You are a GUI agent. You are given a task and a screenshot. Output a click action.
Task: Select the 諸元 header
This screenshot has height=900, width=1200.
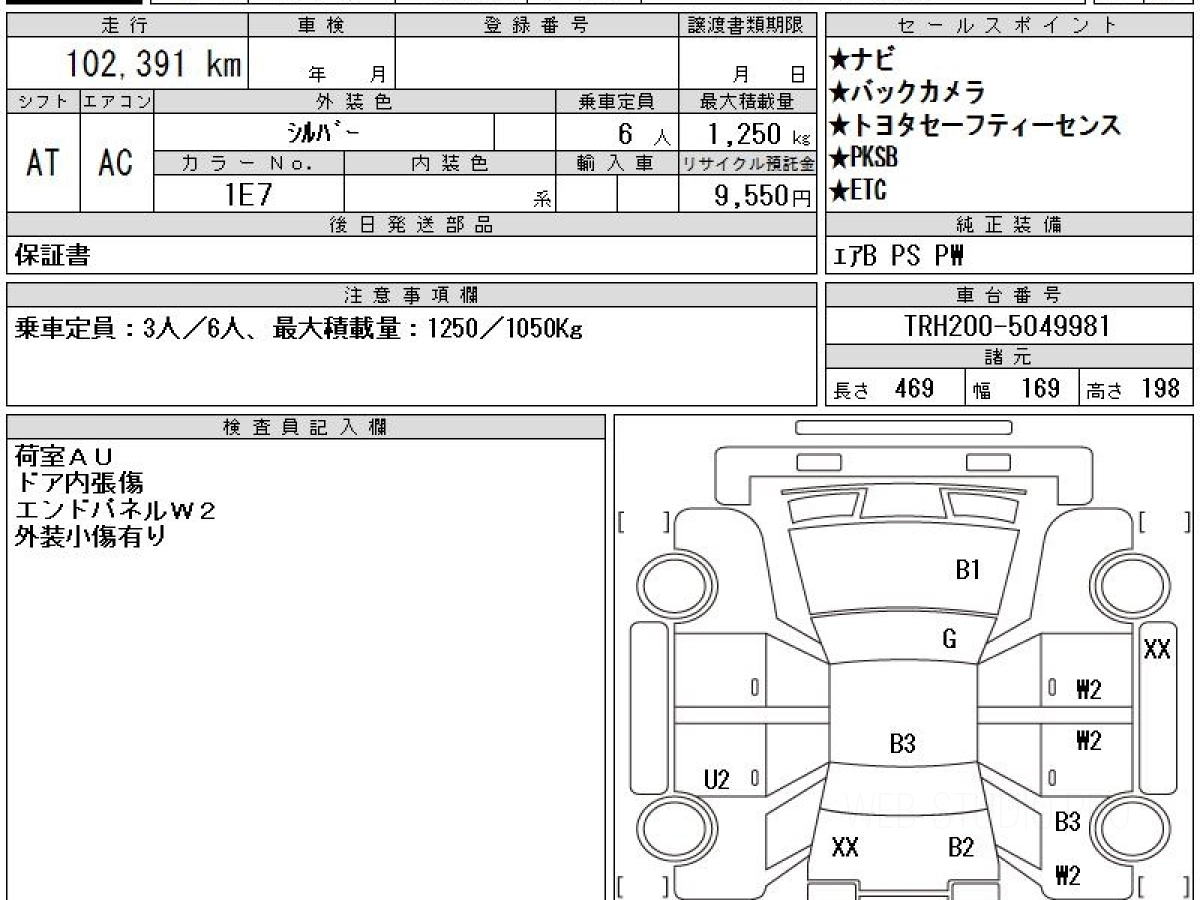coord(1009,358)
